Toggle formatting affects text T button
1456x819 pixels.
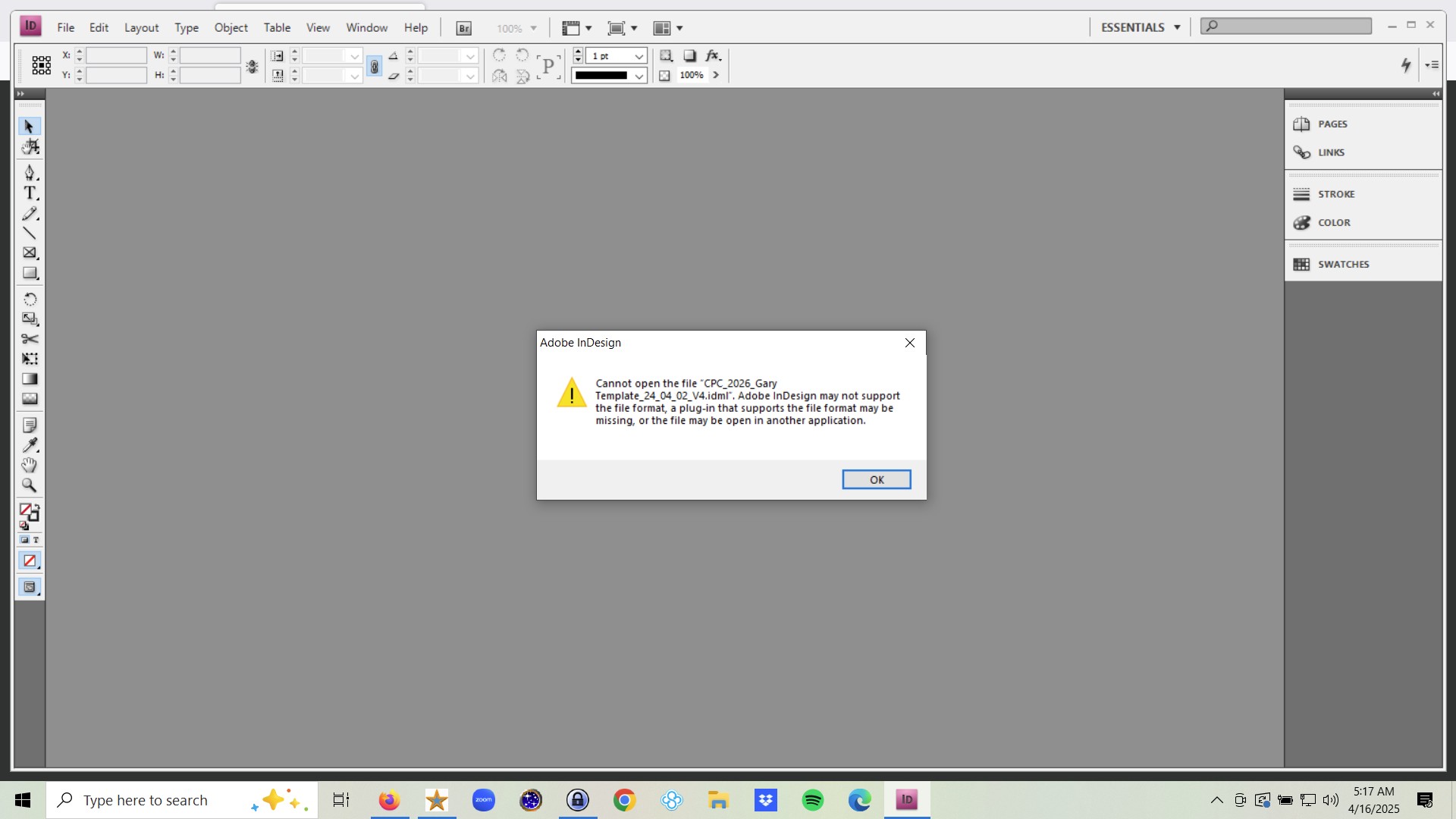(x=36, y=540)
